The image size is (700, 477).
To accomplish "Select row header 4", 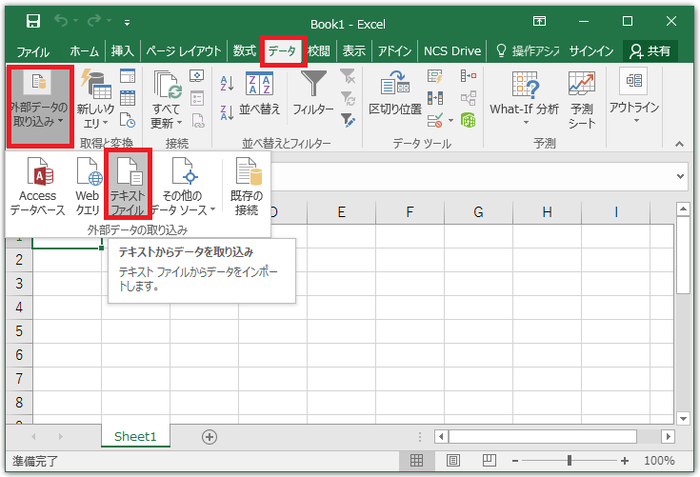I will point(19,307).
